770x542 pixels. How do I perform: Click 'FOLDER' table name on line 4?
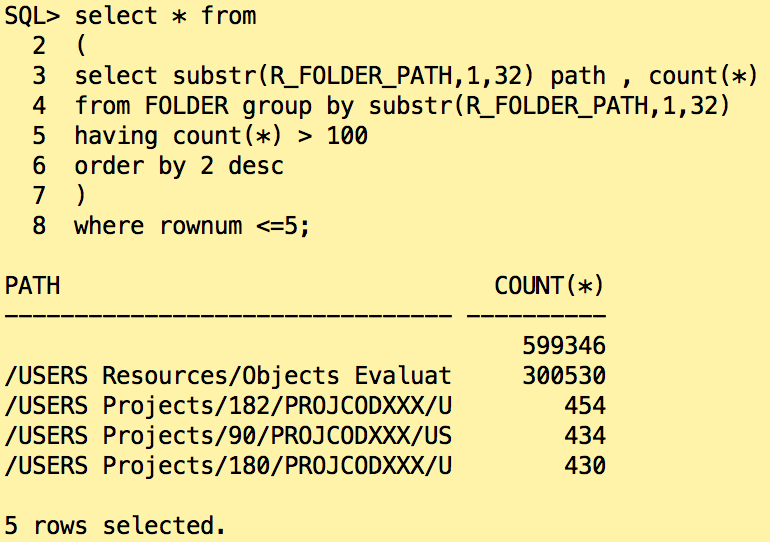(x=187, y=106)
